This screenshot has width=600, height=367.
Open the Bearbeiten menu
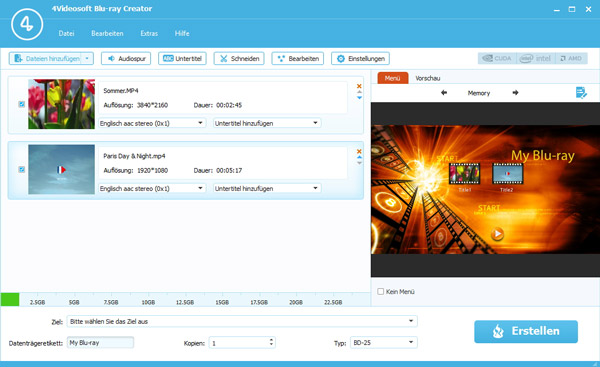click(107, 33)
